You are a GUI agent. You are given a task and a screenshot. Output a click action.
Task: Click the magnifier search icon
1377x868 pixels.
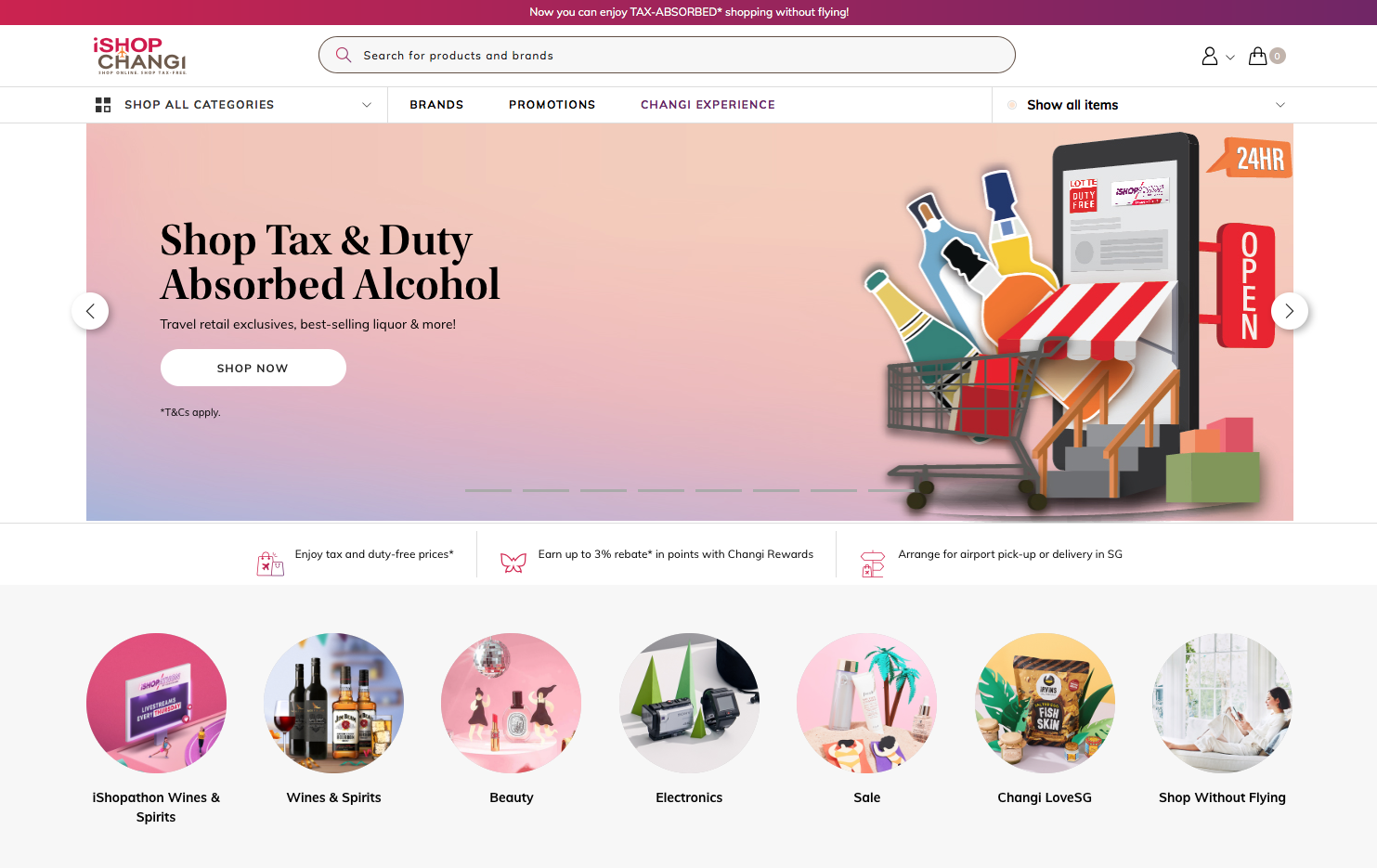[344, 55]
